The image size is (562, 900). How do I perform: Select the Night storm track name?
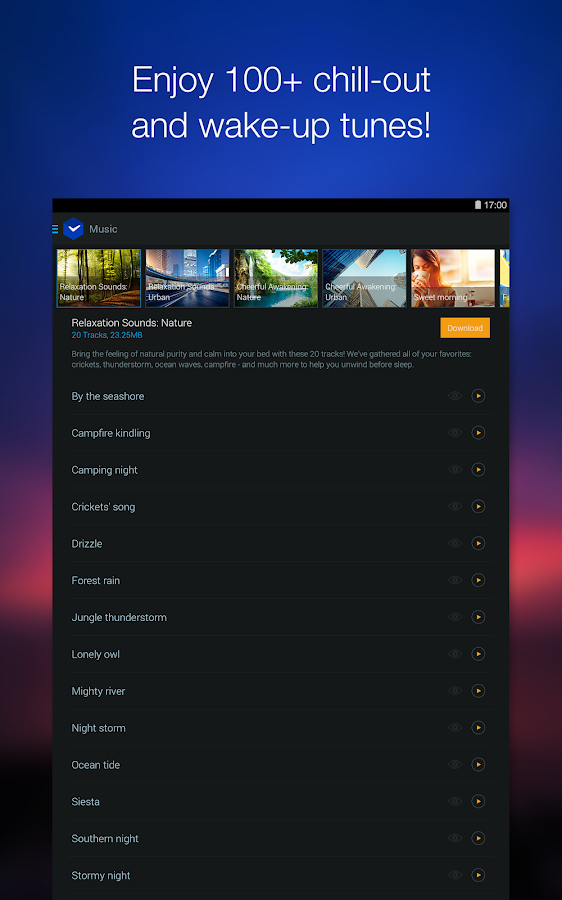click(98, 728)
